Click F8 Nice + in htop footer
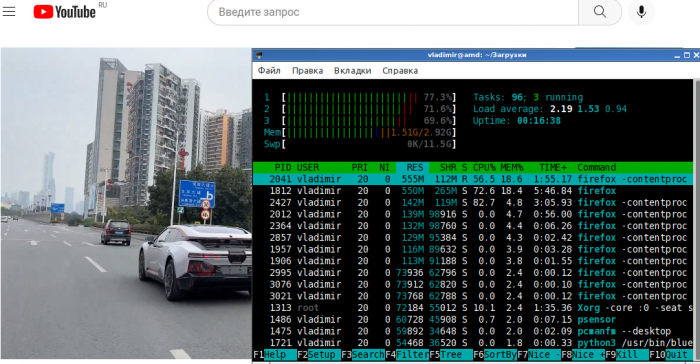The height and width of the screenshot is (364, 700). pyautogui.click(x=583, y=355)
